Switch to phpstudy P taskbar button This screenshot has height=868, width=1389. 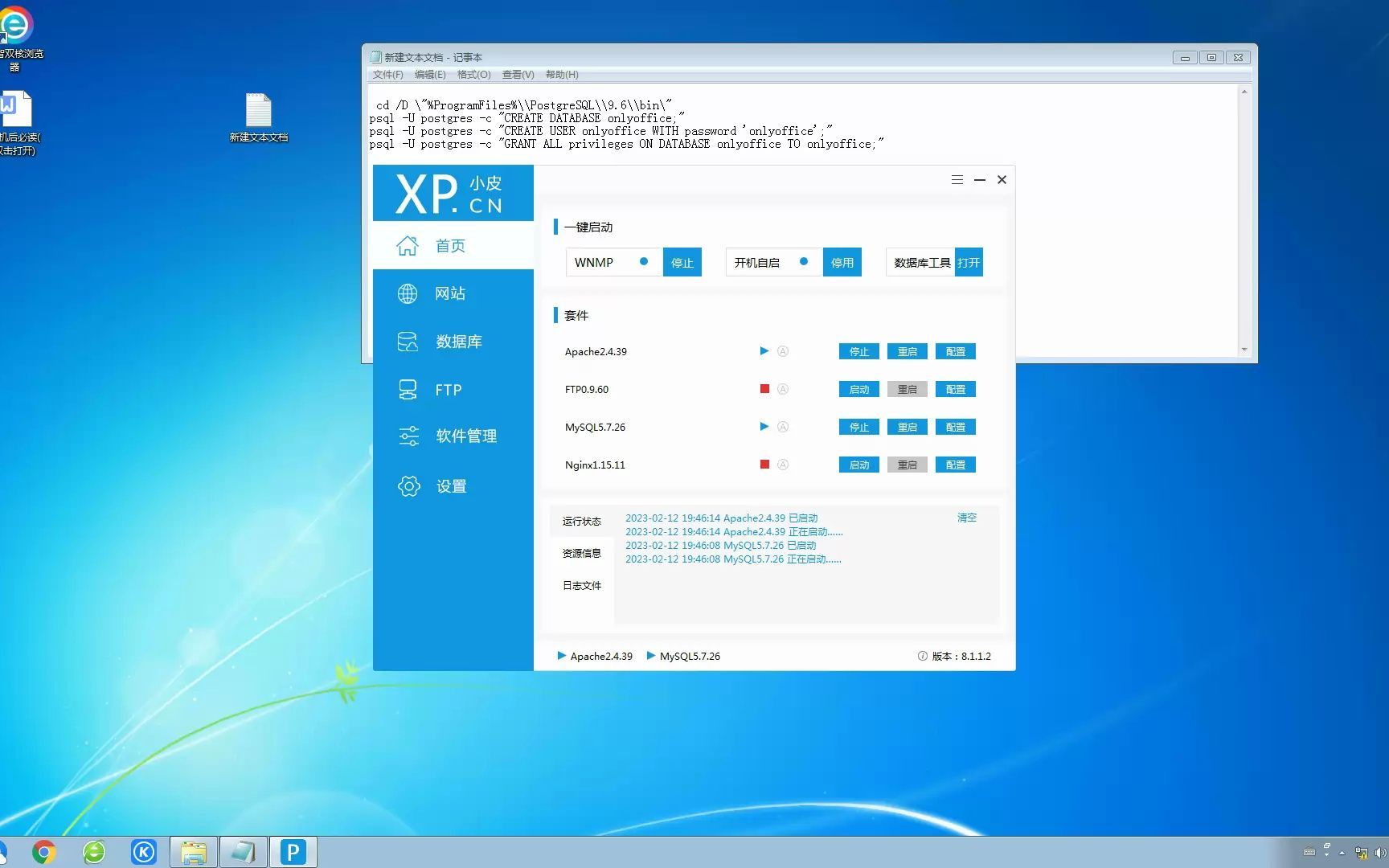pos(293,852)
